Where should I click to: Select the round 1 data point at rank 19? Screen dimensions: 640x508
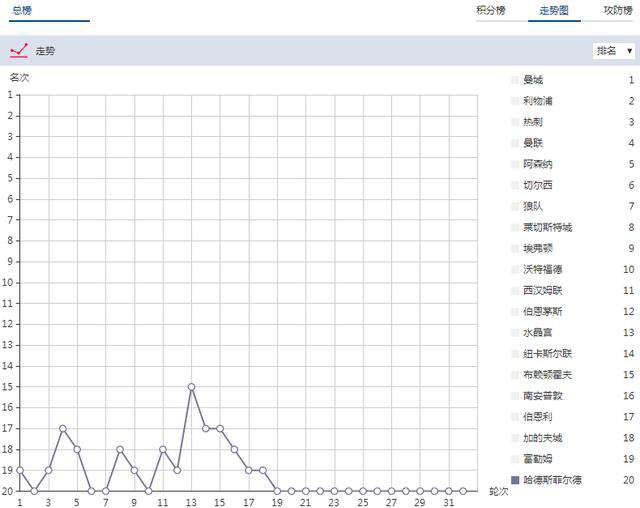(x=20, y=470)
